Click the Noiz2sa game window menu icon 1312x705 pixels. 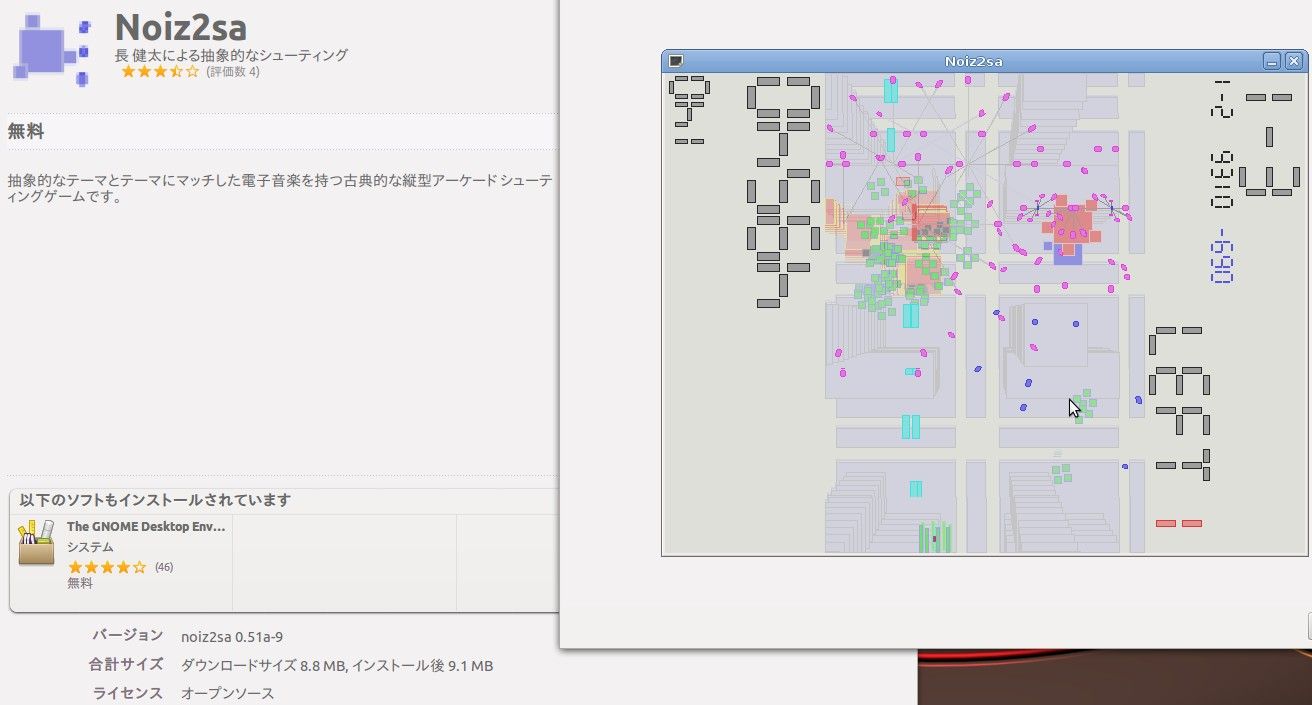(x=676, y=61)
